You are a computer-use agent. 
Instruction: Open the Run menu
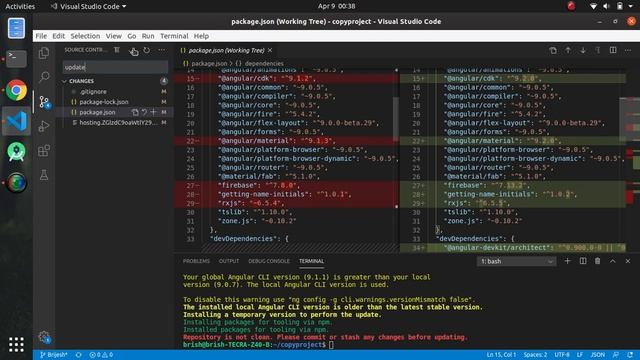pyautogui.click(x=148, y=36)
